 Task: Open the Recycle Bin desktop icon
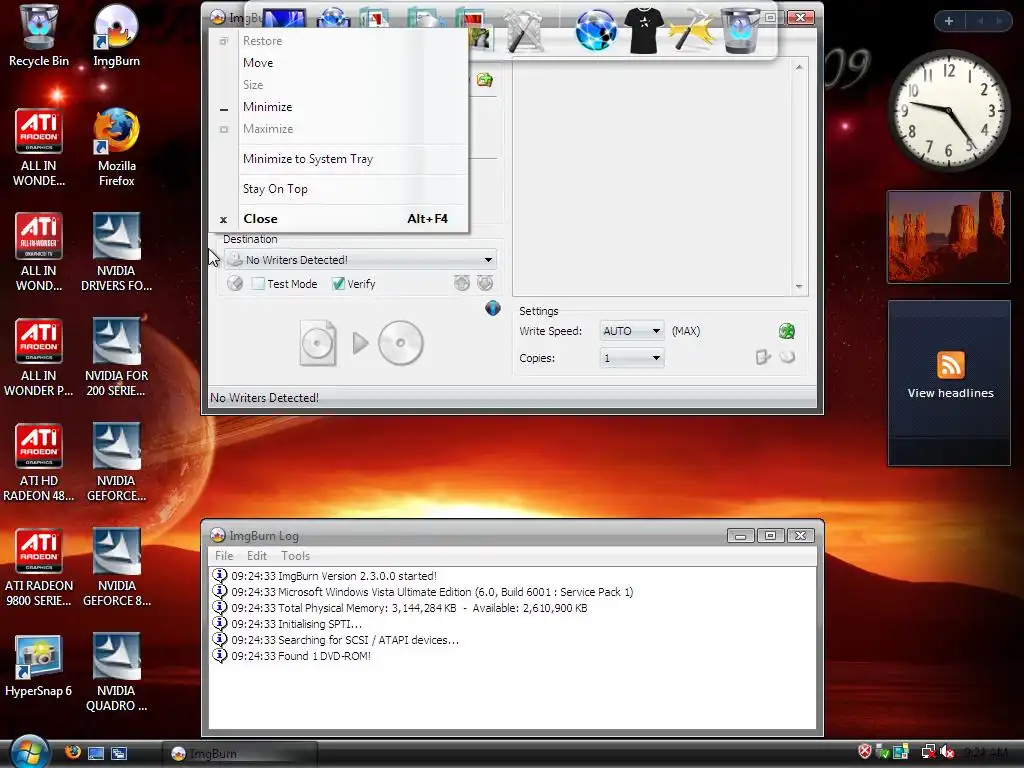(39, 37)
